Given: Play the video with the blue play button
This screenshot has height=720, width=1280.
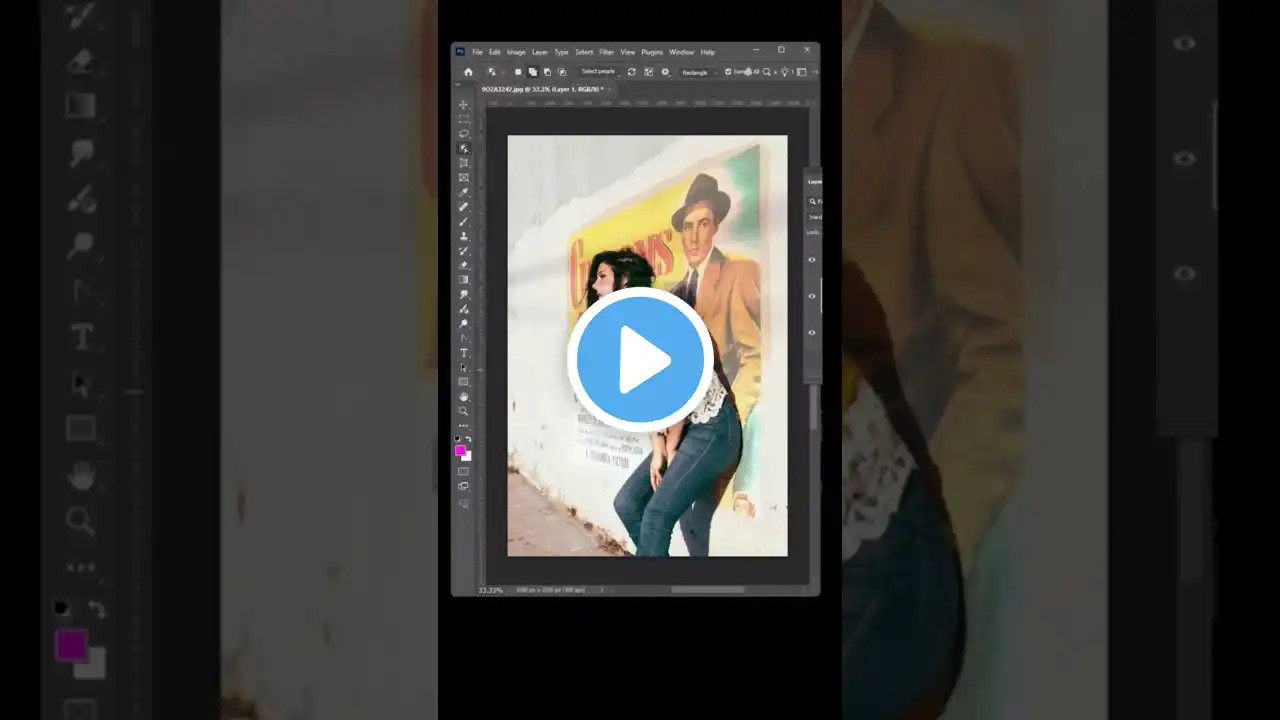Looking at the screenshot, I should [640, 359].
